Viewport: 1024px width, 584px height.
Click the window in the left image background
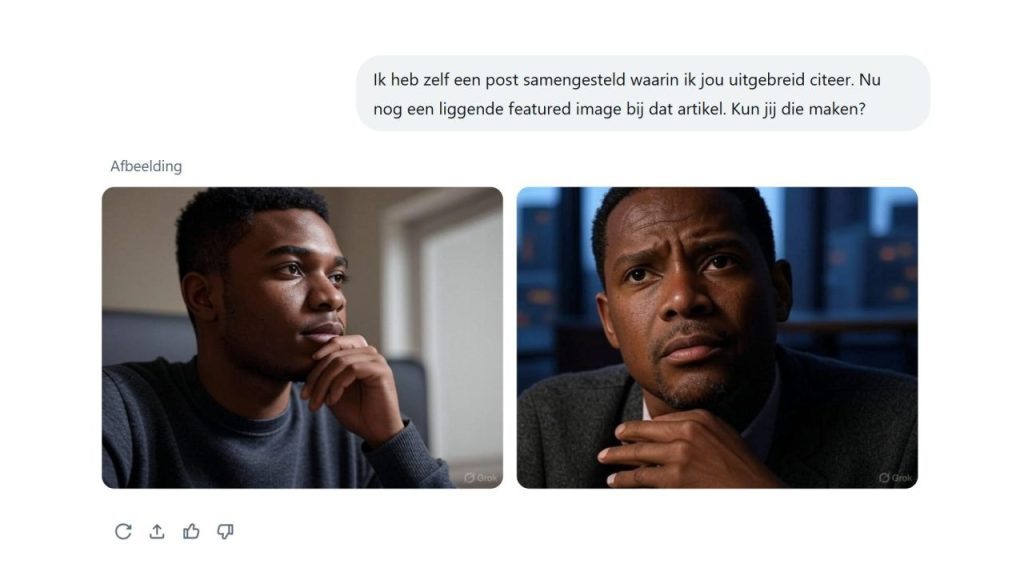(x=455, y=300)
